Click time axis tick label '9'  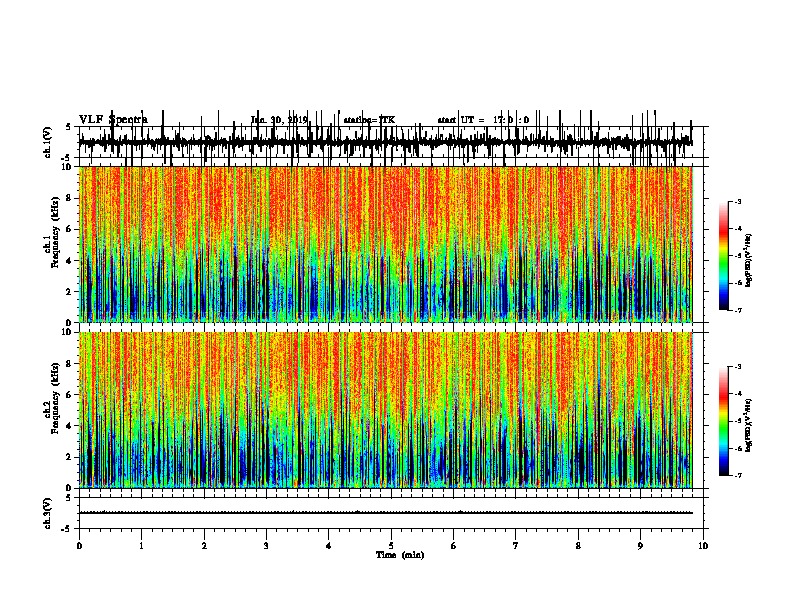[640, 546]
